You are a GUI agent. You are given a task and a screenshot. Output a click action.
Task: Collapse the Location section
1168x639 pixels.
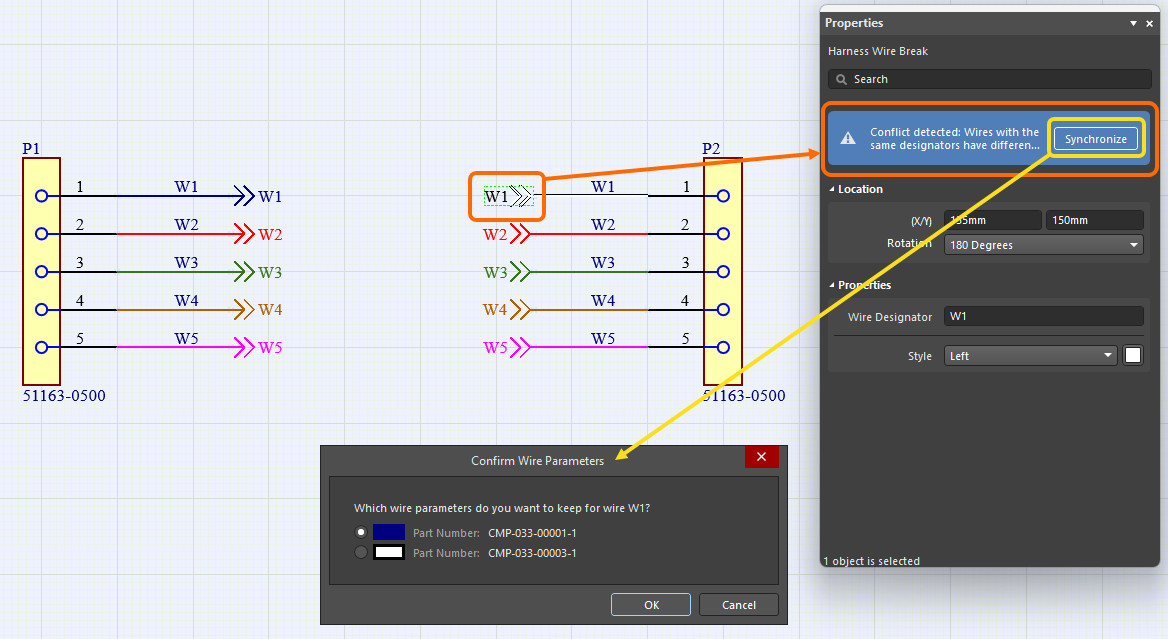tap(832, 189)
